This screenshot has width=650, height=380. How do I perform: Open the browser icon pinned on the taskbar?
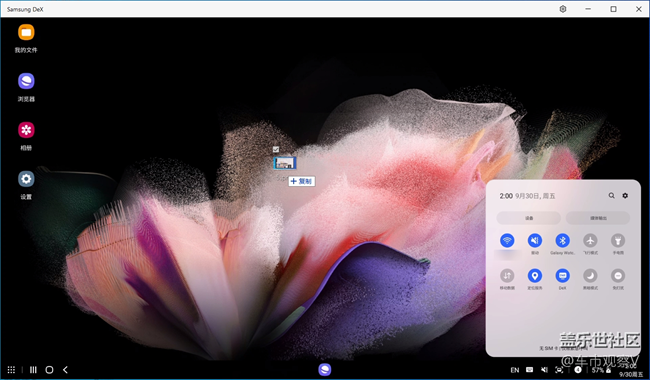325,369
